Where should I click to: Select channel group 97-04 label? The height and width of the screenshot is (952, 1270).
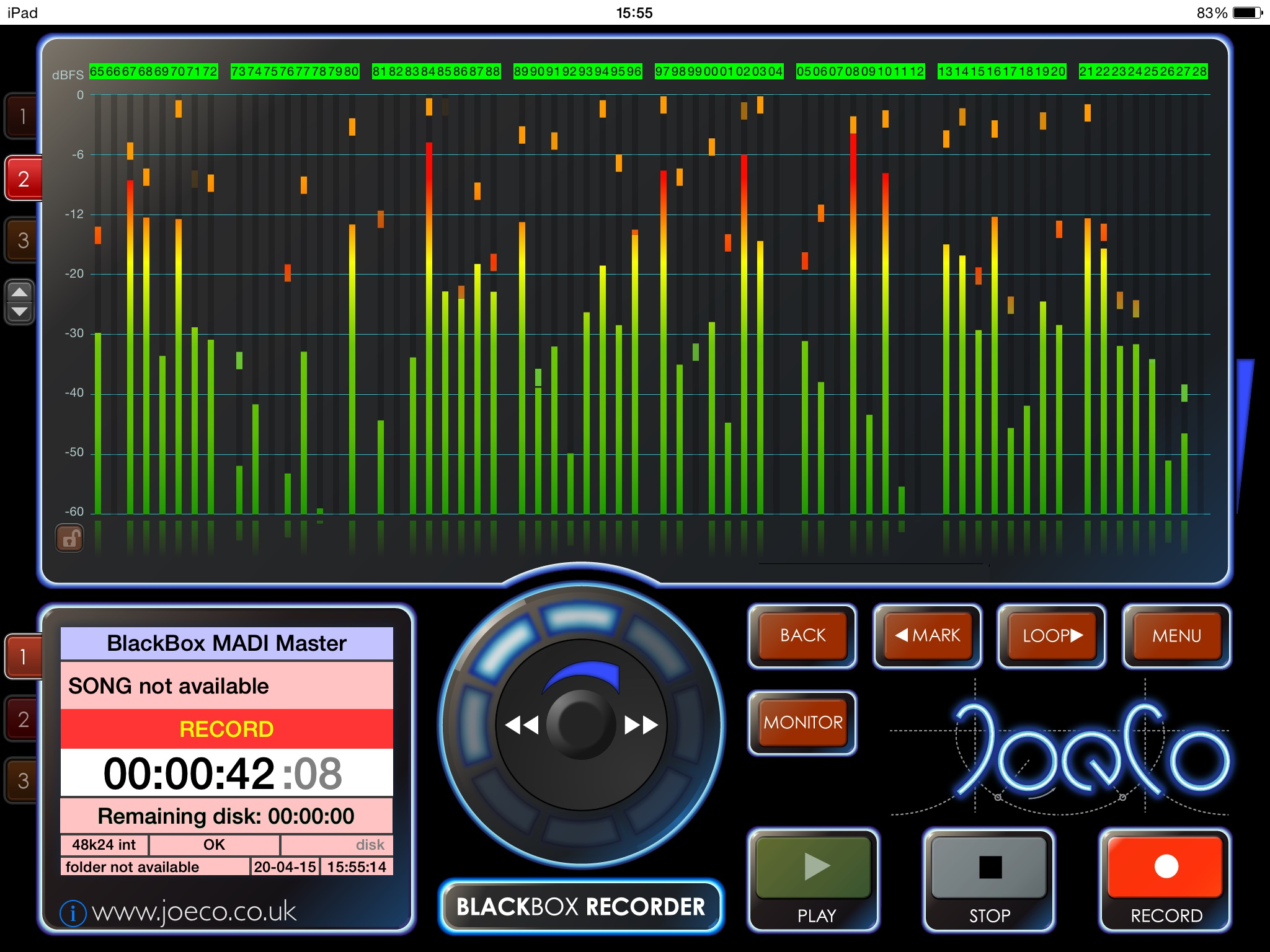[x=719, y=72]
